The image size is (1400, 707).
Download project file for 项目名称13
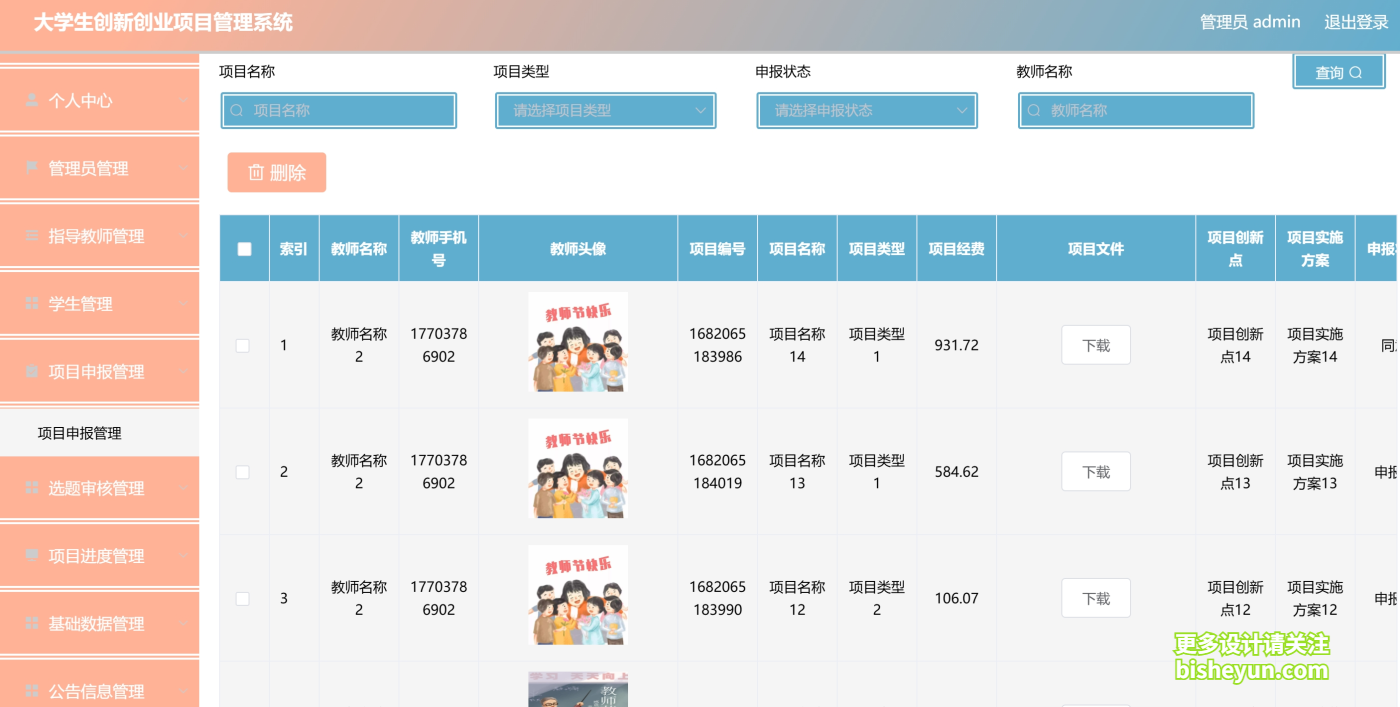click(1096, 472)
